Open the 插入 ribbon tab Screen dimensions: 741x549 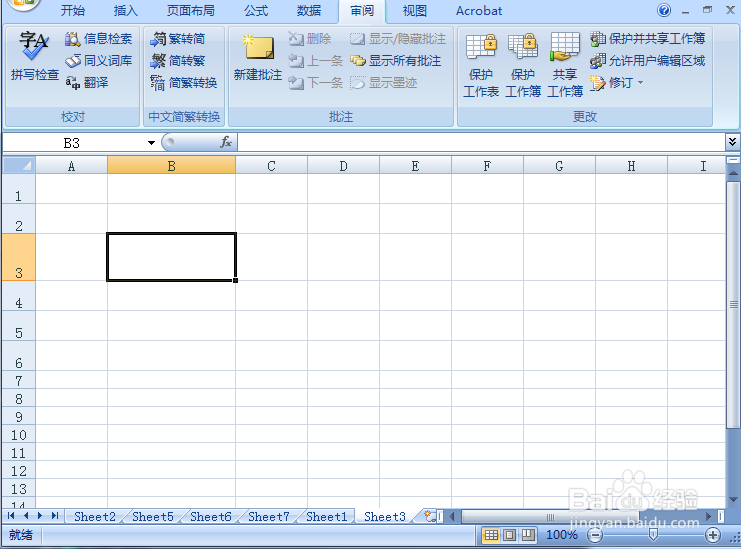click(126, 10)
